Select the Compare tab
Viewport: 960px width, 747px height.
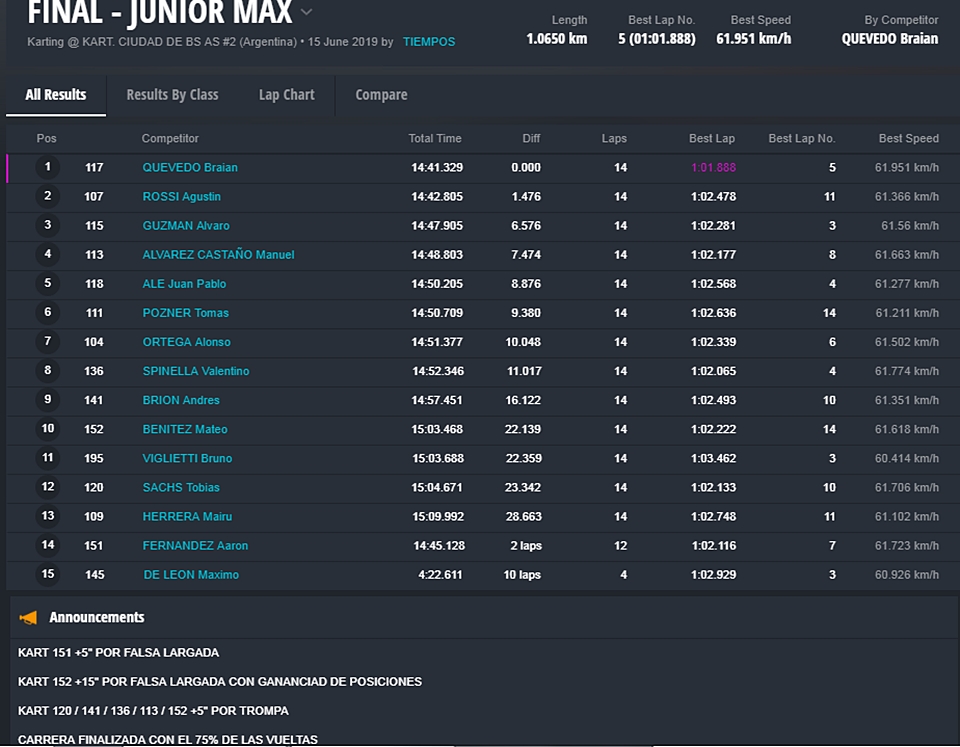[381, 95]
